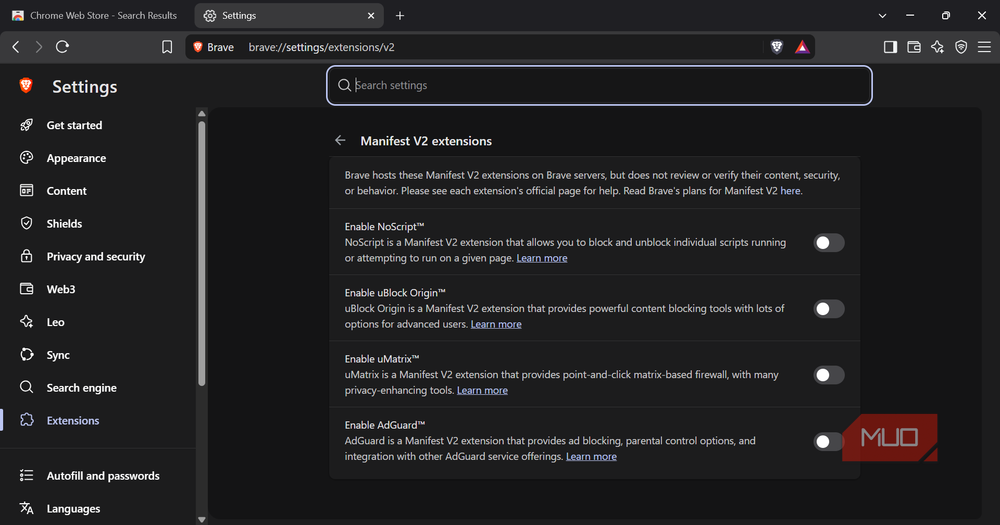Open Get started settings section

(x=74, y=125)
